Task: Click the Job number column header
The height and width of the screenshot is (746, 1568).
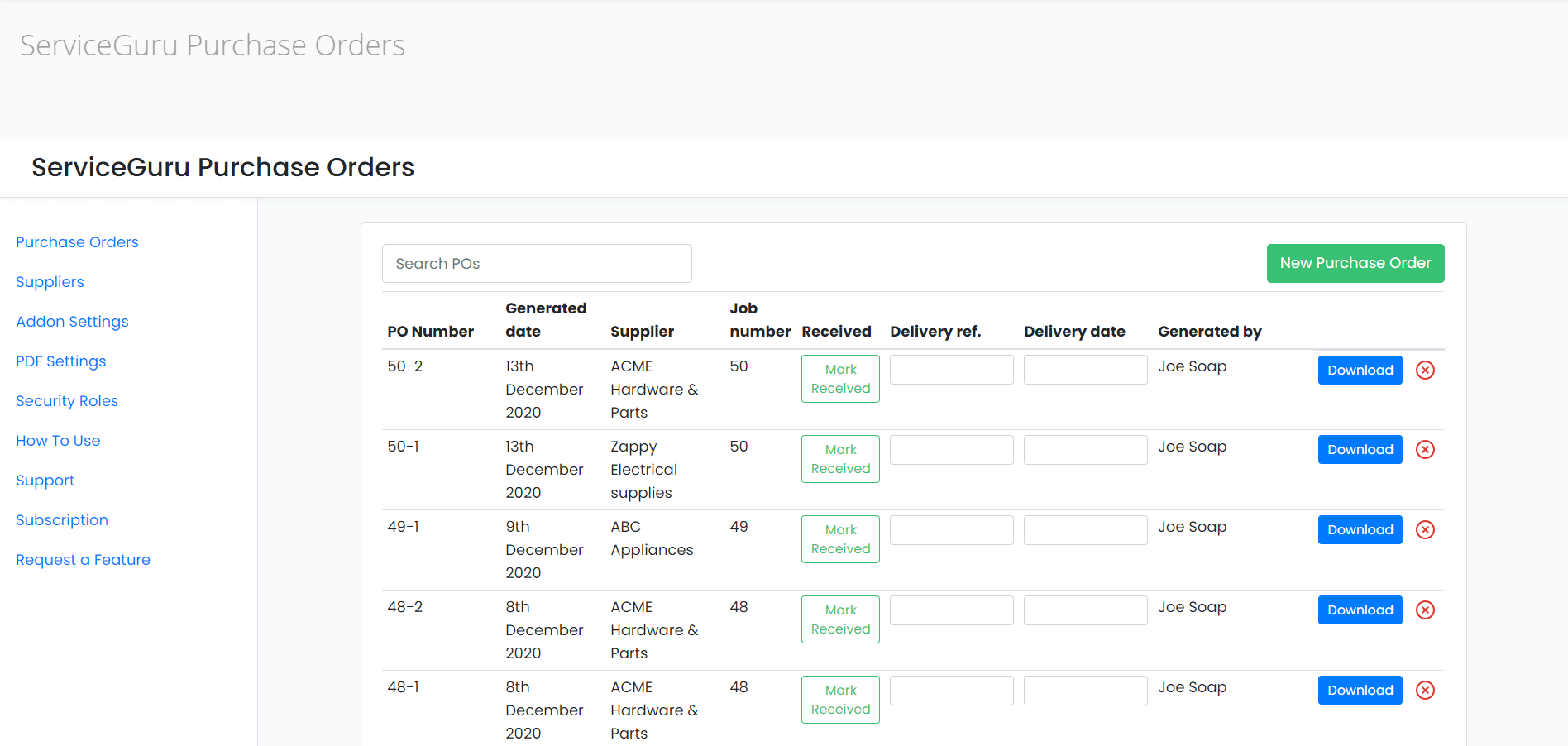Action: (759, 320)
